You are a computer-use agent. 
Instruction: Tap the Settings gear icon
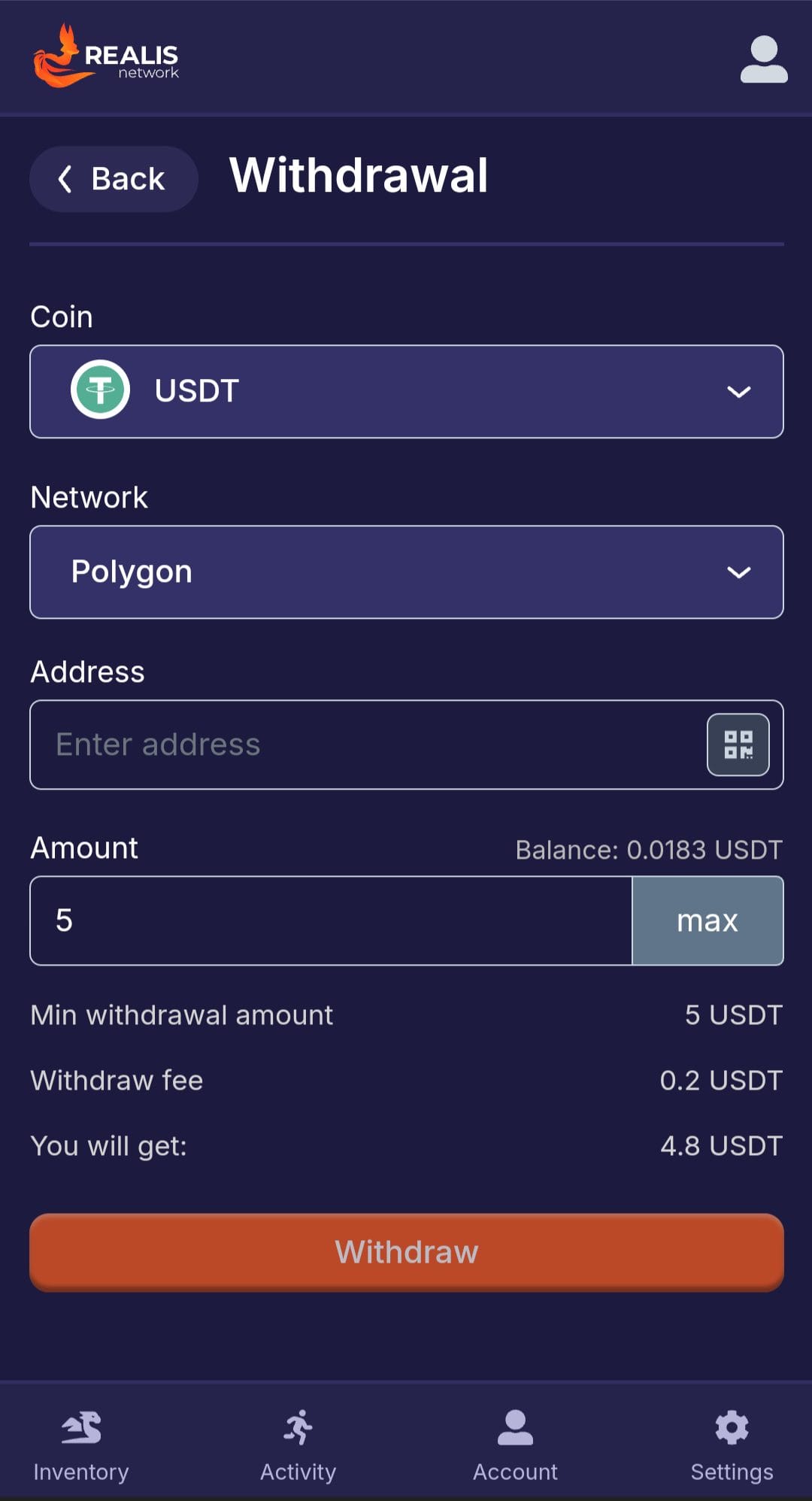(x=732, y=1427)
